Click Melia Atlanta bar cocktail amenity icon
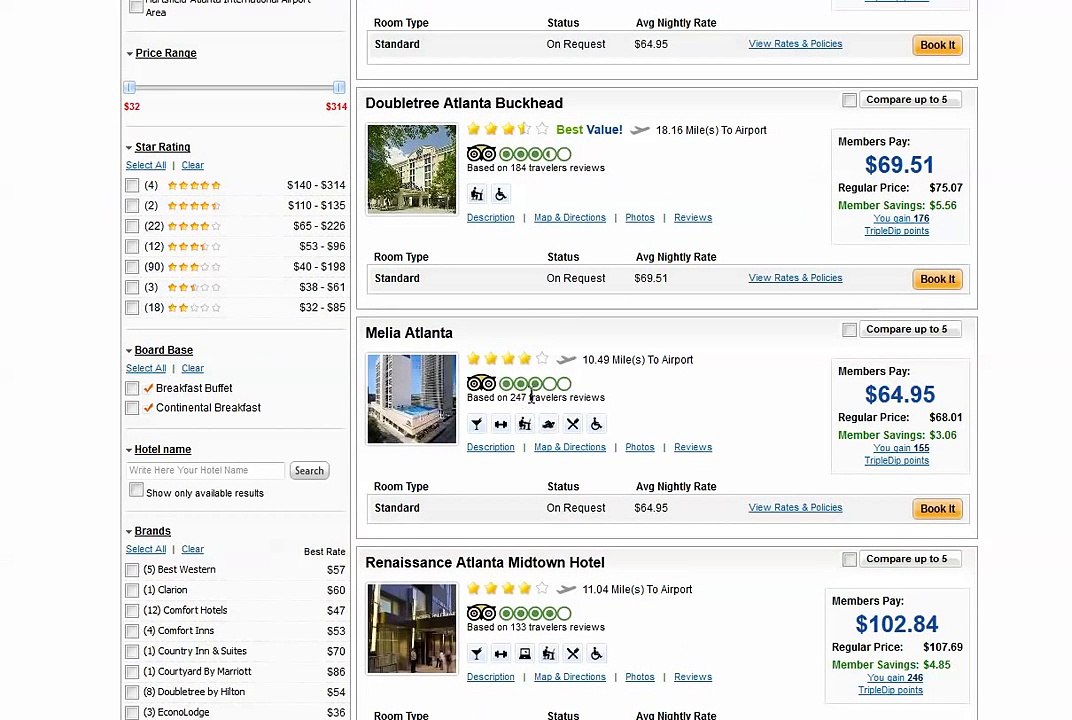The width and height of the screenshot is (1072, 720). [477, 424]
